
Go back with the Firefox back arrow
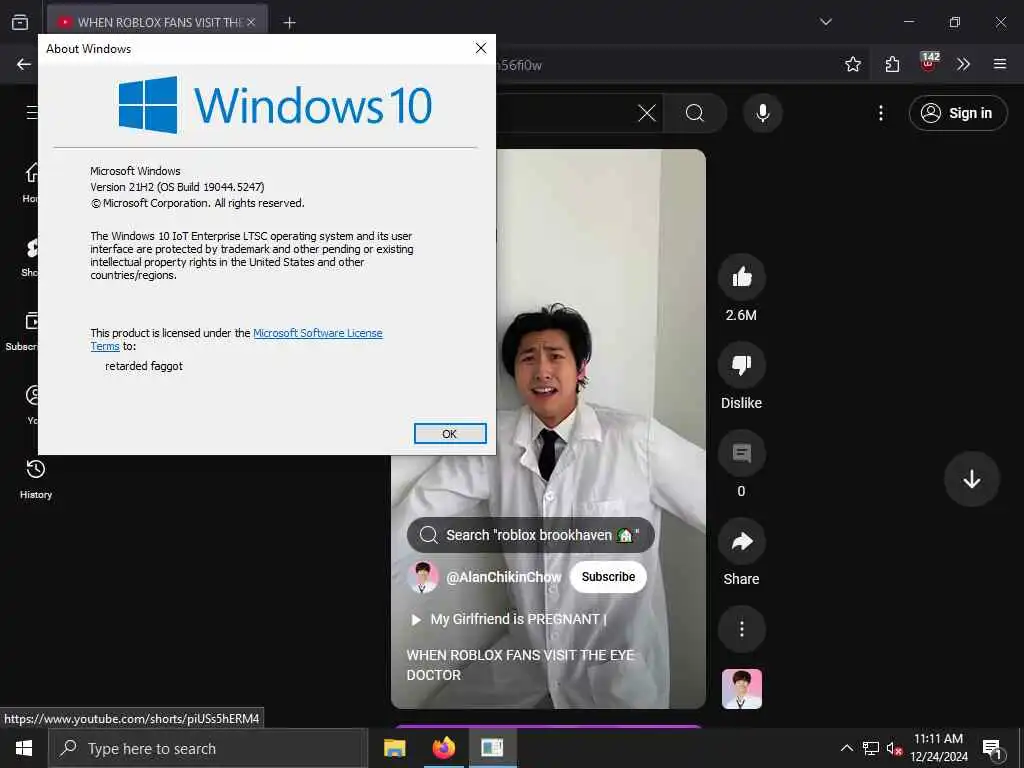(24, 64)
